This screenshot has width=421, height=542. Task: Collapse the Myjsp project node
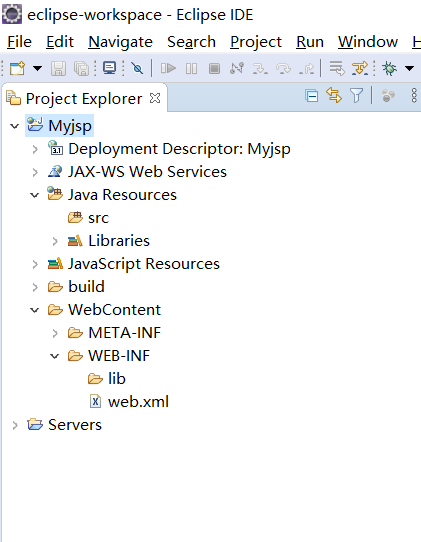tap(15, 126)
